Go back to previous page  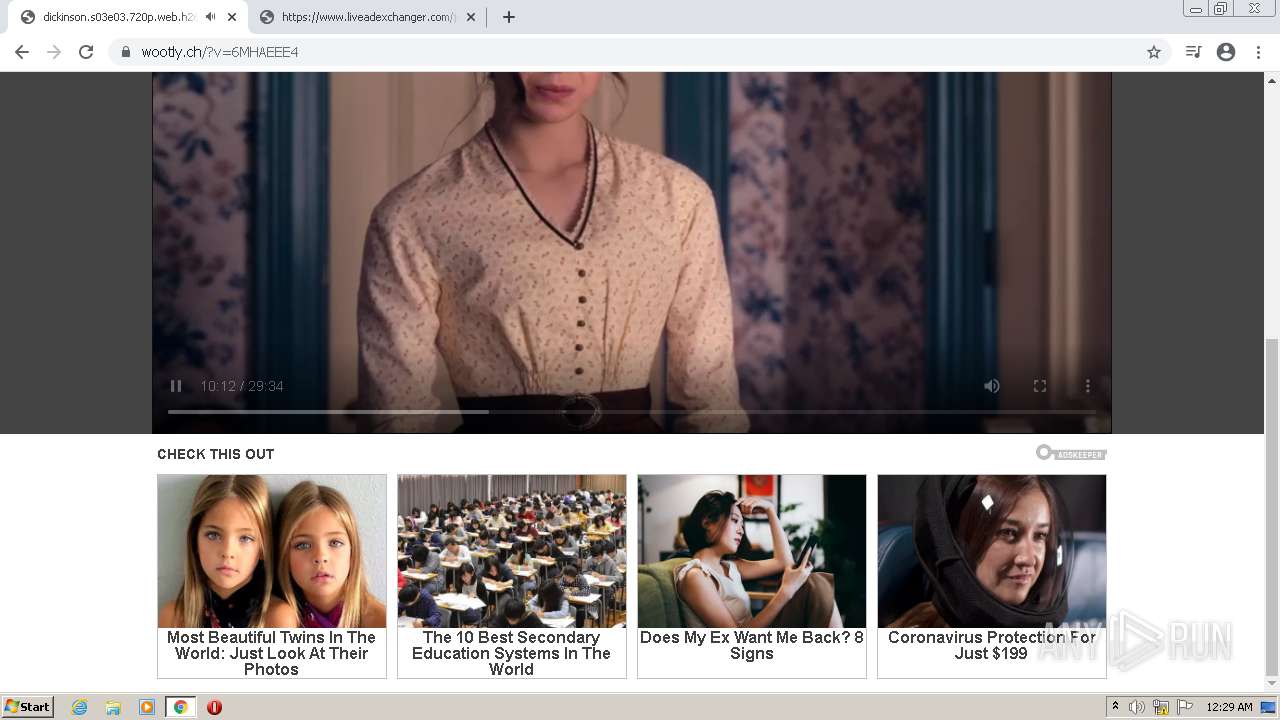[22, 52]
